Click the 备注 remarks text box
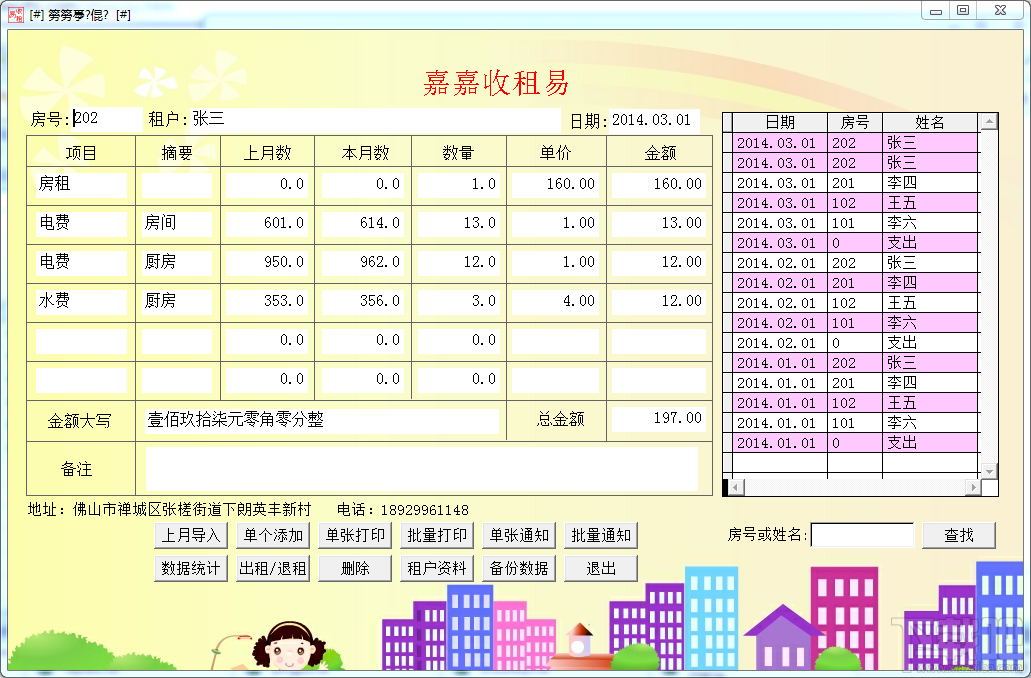 (x=421, y=469)
